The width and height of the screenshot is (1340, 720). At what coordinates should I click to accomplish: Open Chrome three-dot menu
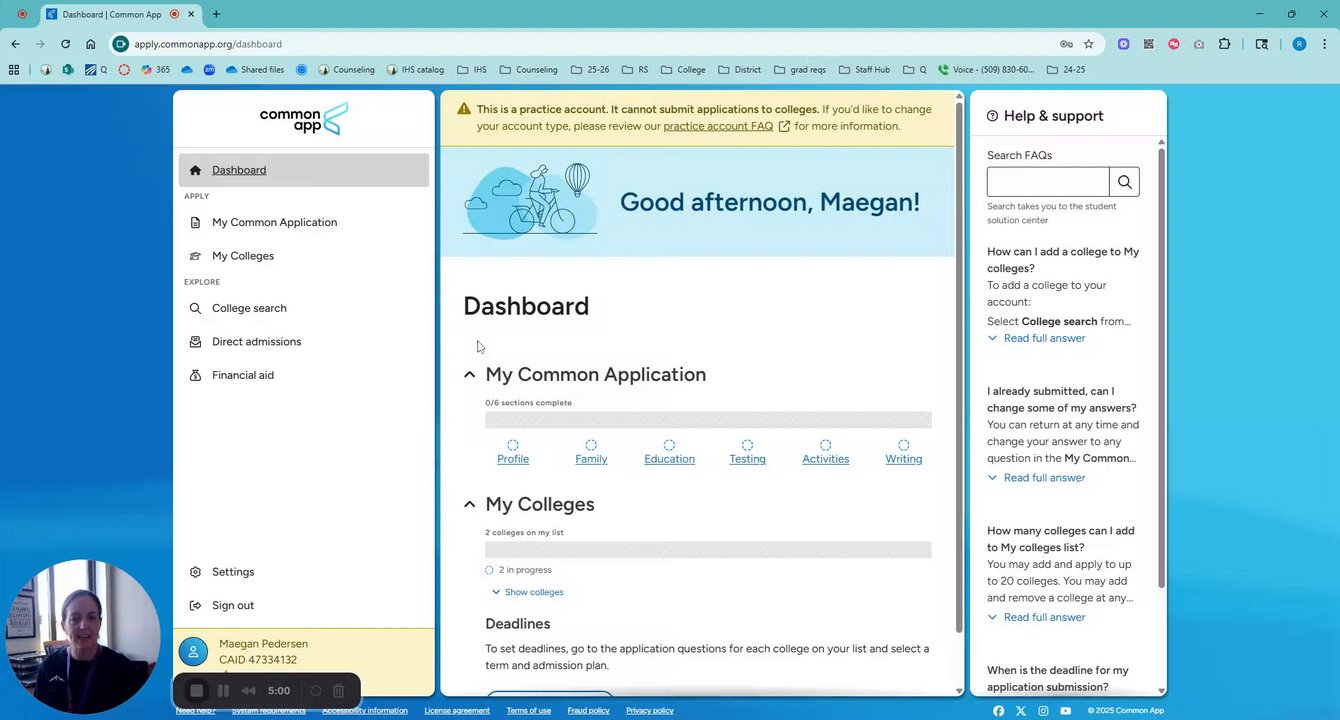[x=1325, y=44]
